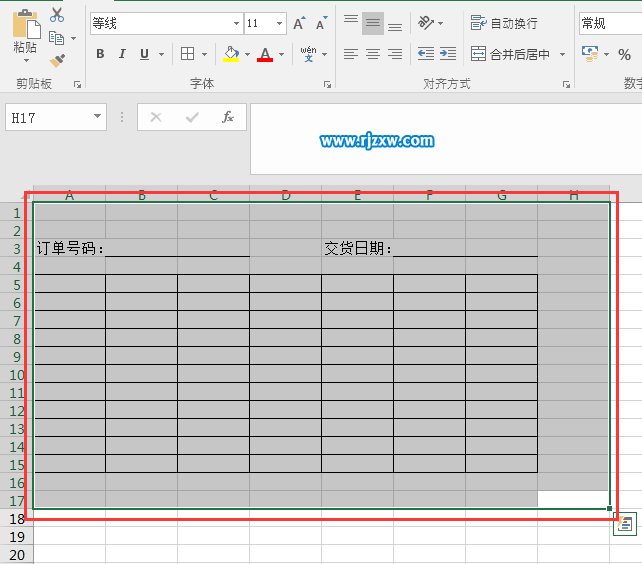Increase font size with large A
The image size is (642, 564).
coord(299,24)
